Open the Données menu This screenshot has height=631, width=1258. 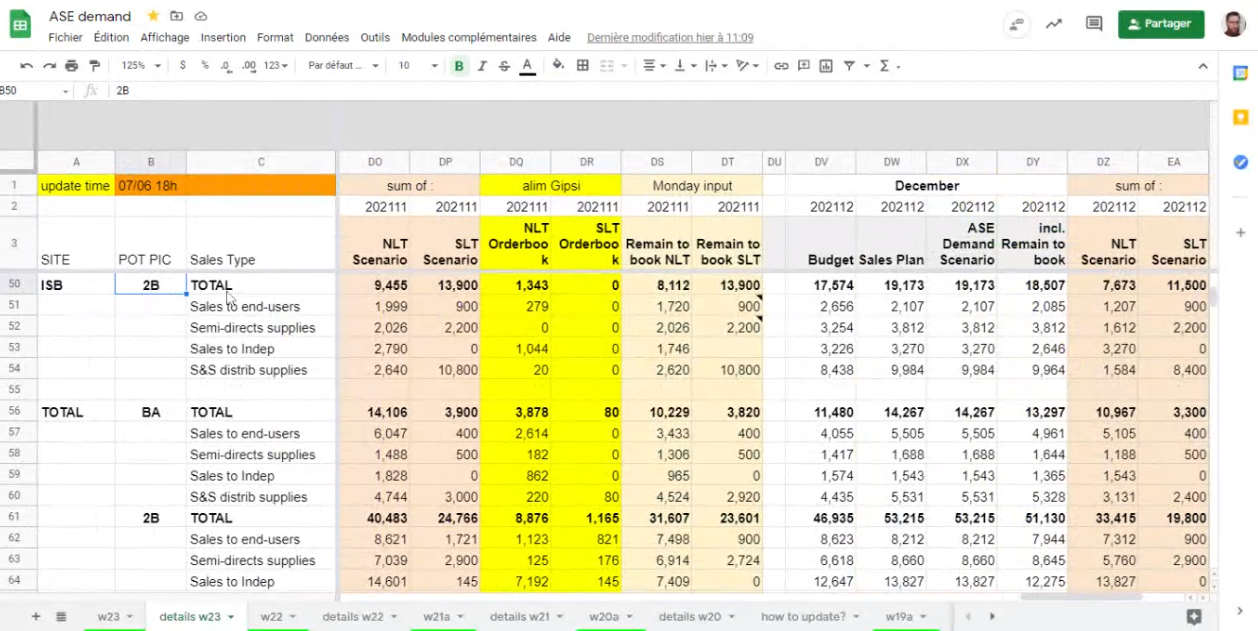click(326, 38)
